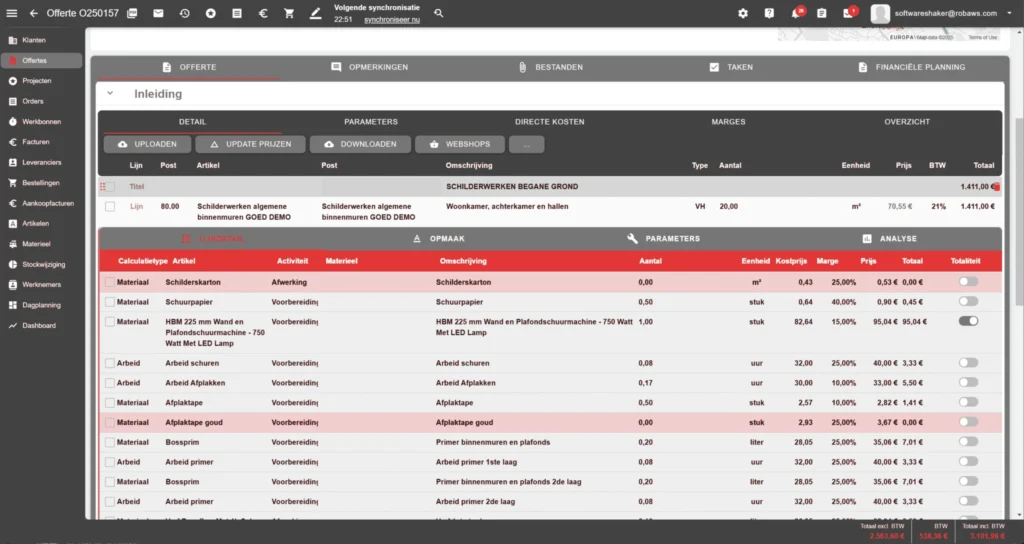Open notifications bell icon

[796, 13]
